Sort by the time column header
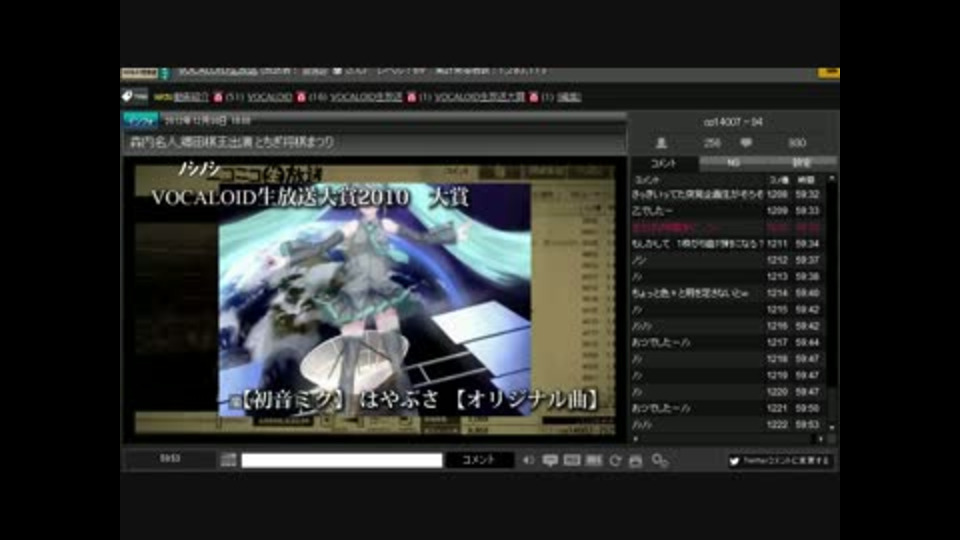The image size is (960, 540). pos(807,179)
